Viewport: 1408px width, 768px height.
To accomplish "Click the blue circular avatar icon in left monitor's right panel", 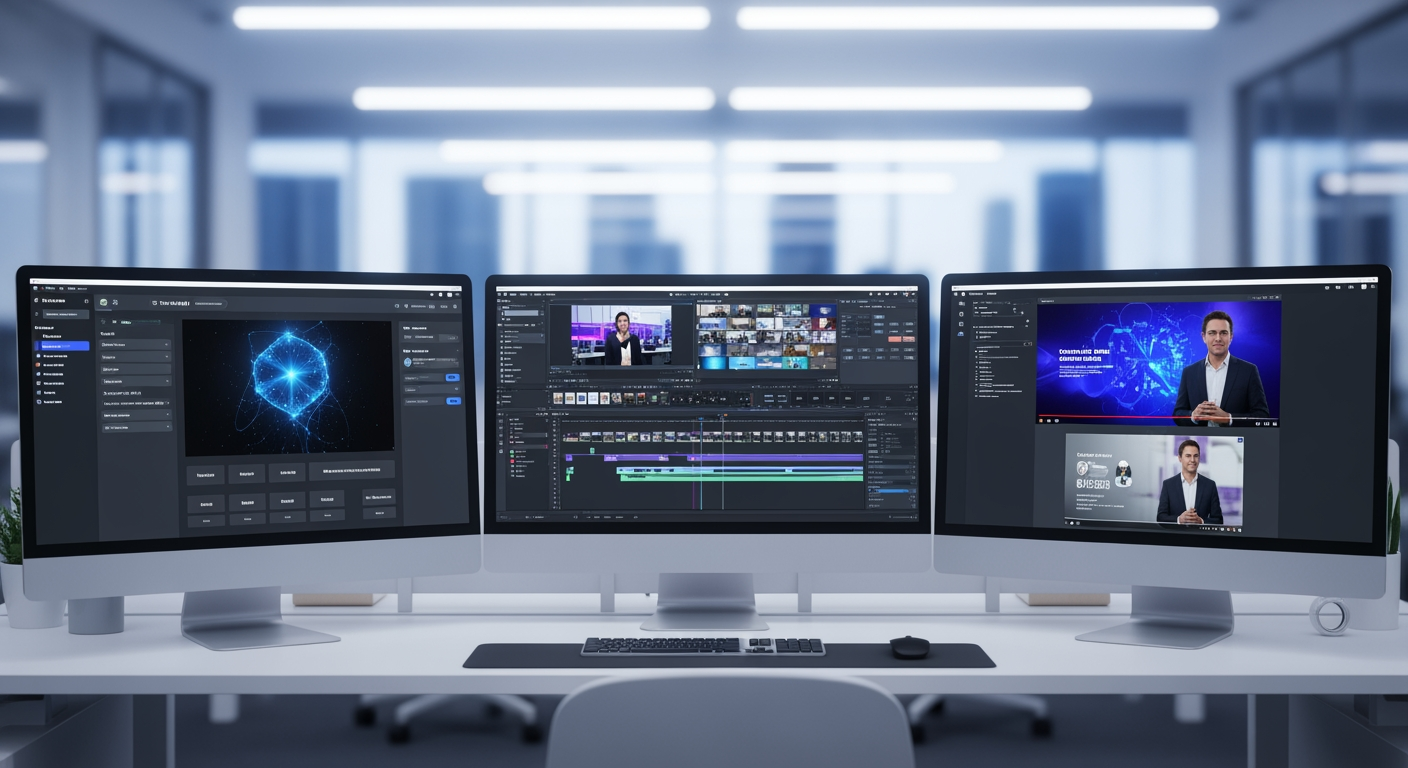I will coord(409,364).
